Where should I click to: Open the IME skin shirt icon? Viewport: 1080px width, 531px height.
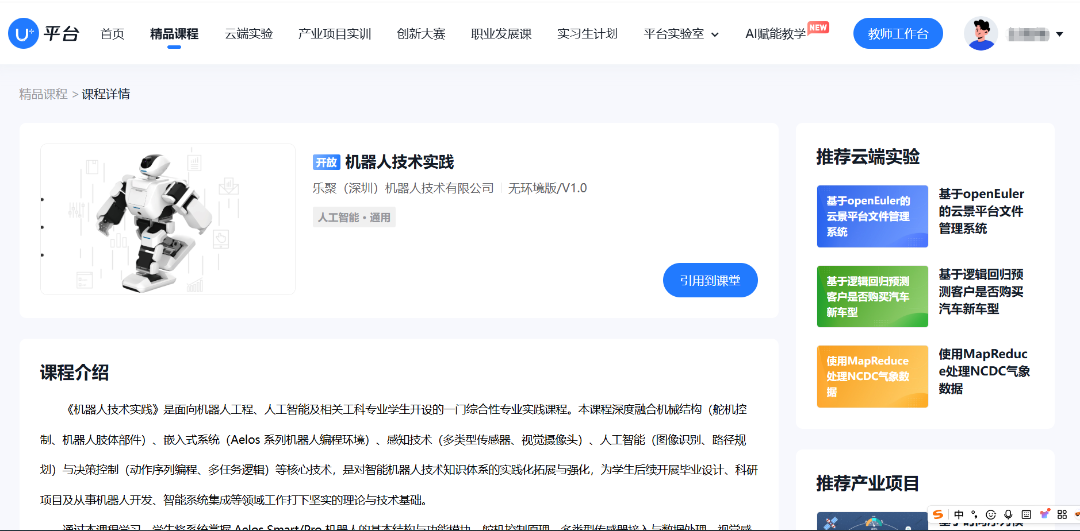tap(1045, 515)
